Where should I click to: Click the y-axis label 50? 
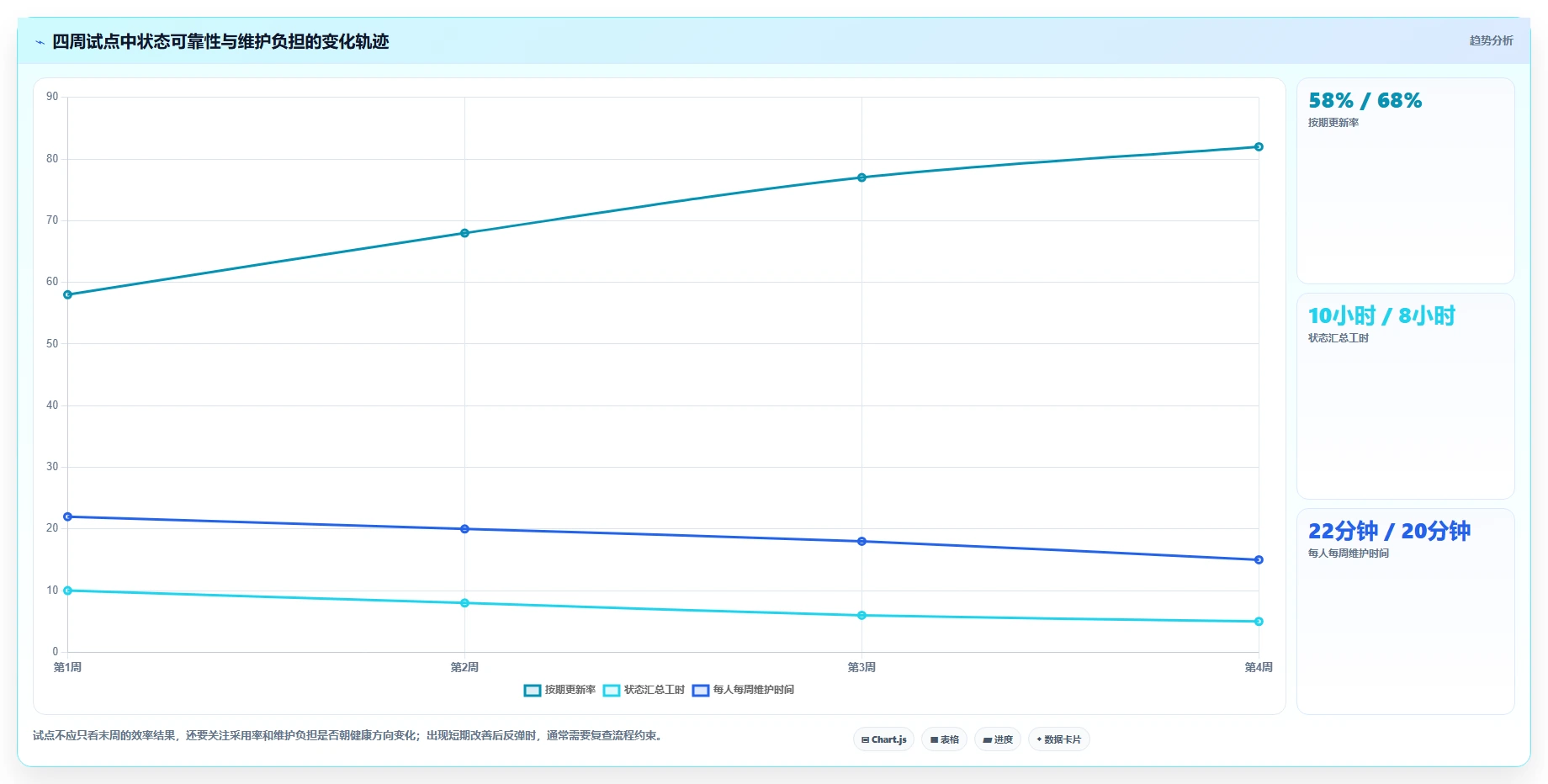tap(52, 344)
